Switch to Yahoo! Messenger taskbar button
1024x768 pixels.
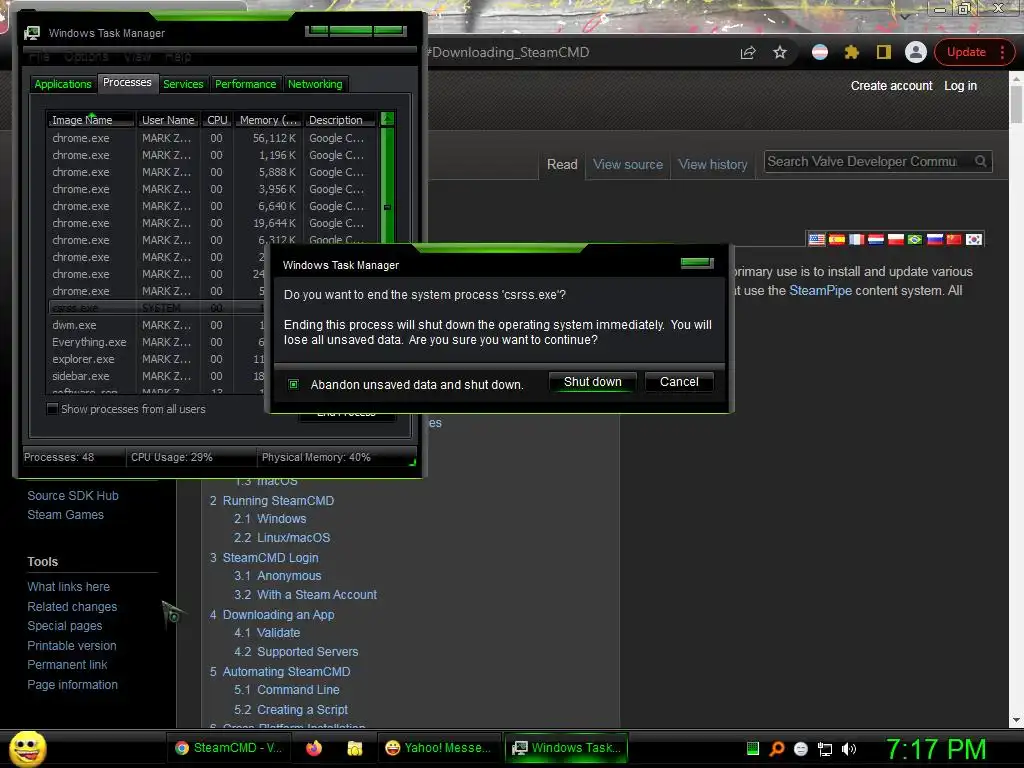[438, 748]
